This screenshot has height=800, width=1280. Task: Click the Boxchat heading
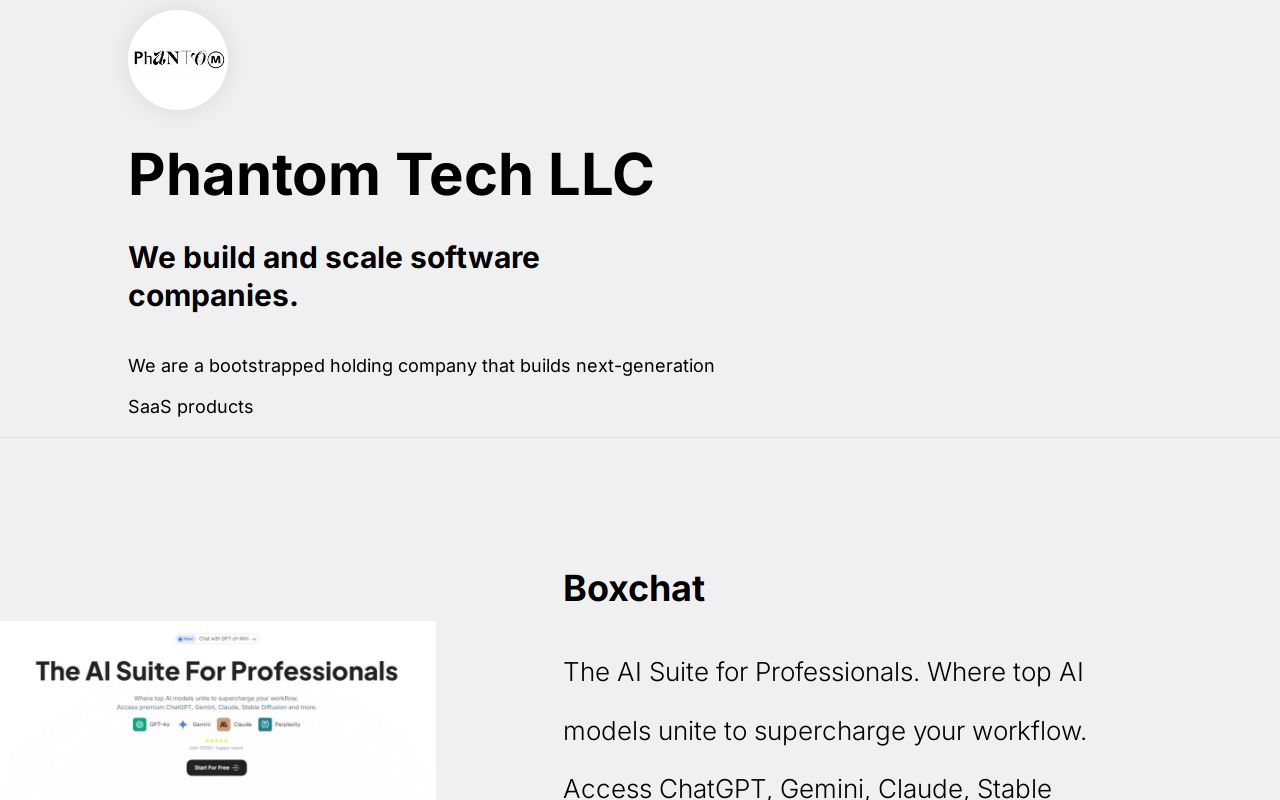pyautogui.click(x=634, y=588)
